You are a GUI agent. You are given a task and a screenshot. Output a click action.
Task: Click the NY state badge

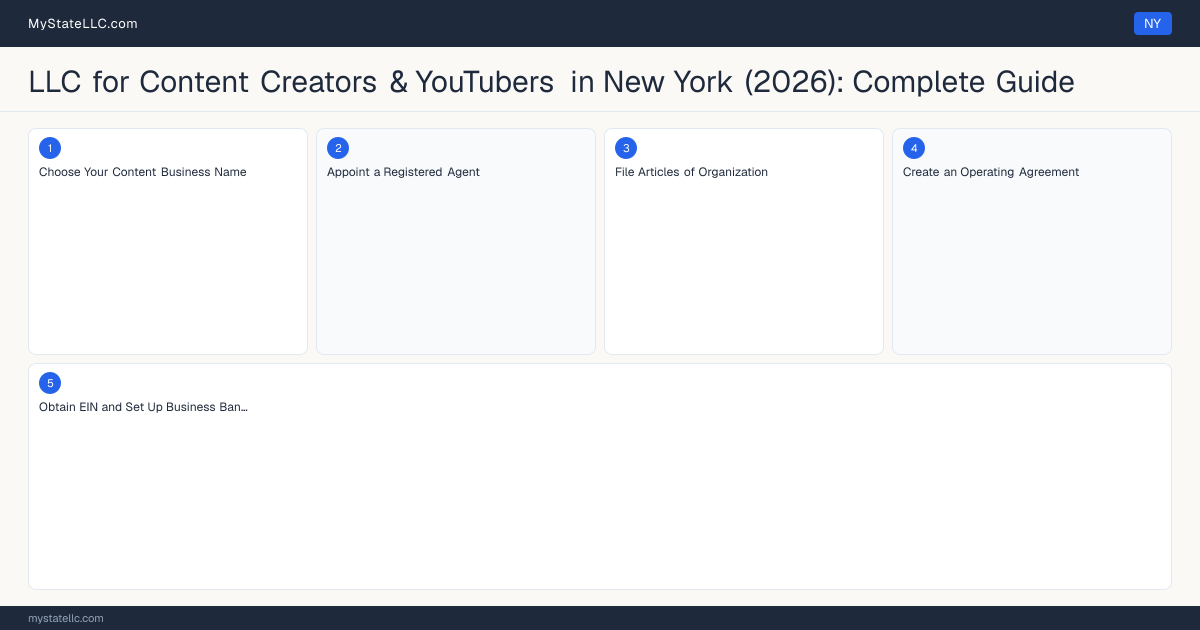[1152, 23]
